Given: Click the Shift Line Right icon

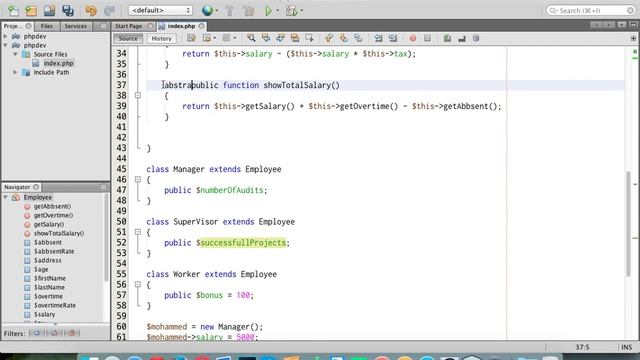Looking at the screenshot, I should coord(393,38).
